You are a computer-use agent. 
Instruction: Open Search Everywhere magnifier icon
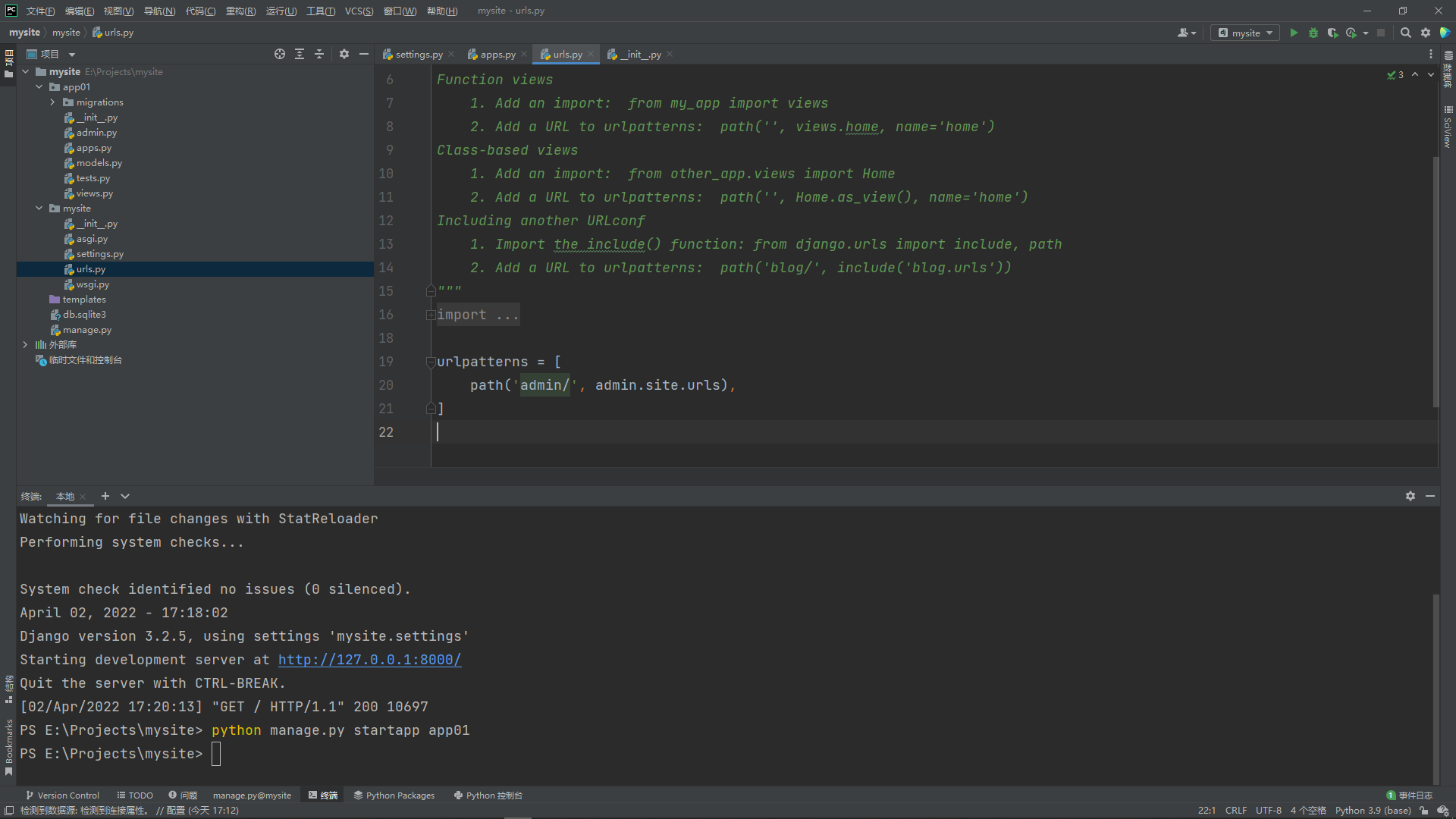click(1405, 33)
